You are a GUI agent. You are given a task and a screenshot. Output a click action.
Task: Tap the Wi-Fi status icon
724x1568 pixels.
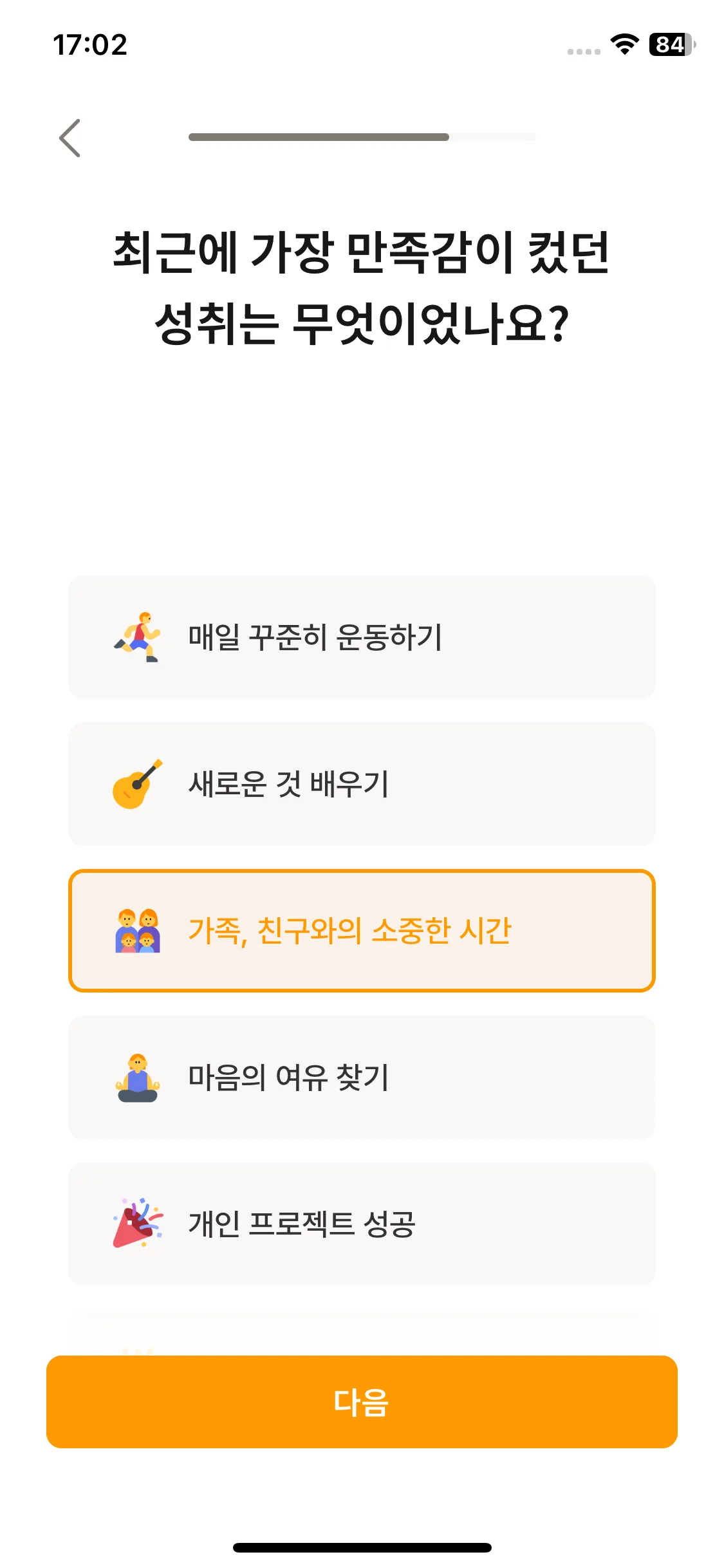click(624, 44)
